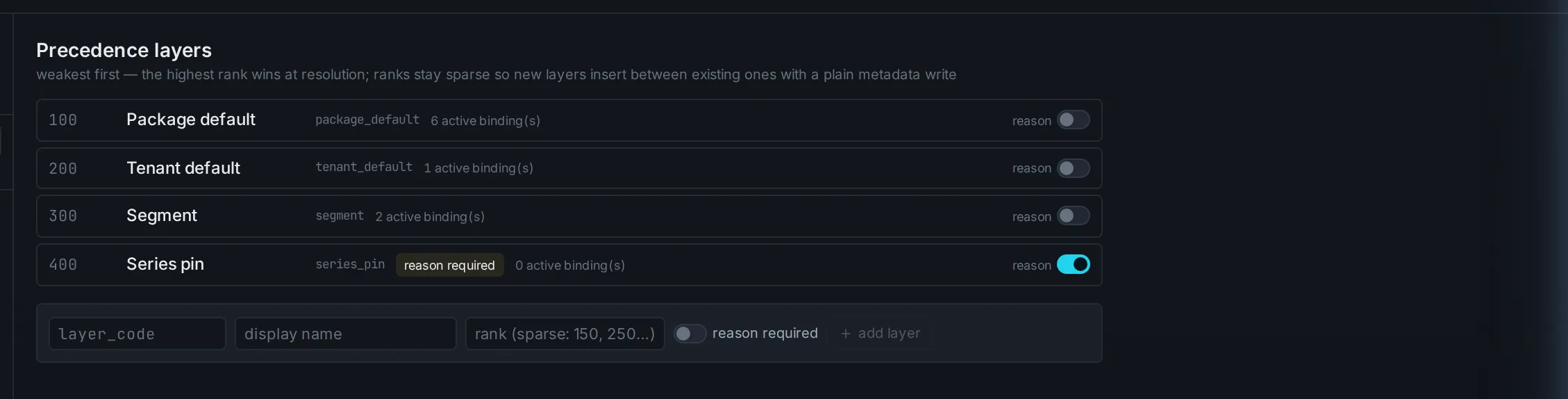Click rank number 400
The height and width of the screenshot is (399, 1568).
(x=63, y=265)
